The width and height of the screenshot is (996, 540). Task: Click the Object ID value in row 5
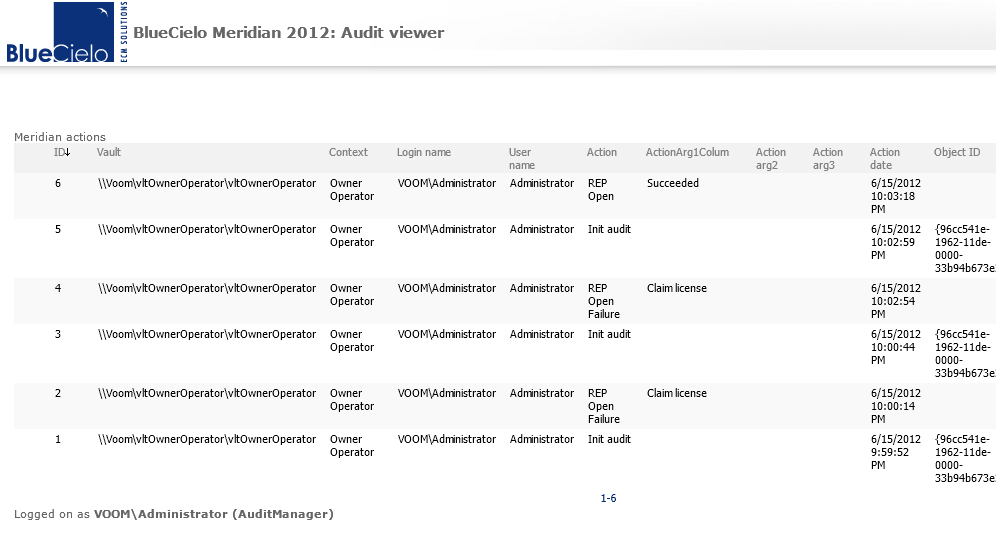(965, 248)
